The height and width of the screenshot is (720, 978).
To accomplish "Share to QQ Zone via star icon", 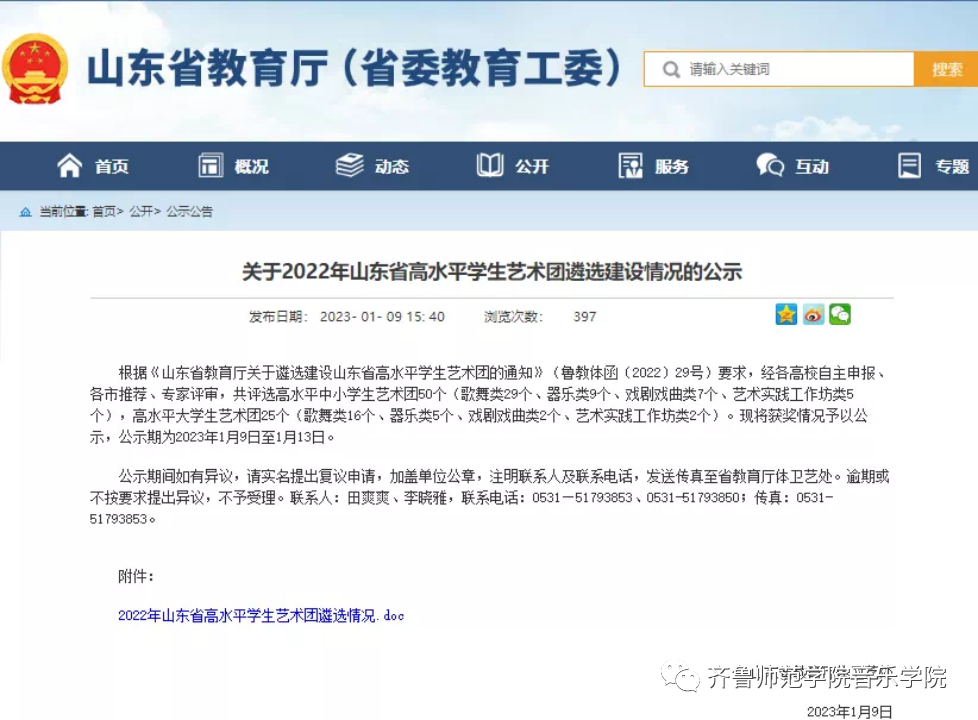I will [x=786, y=315].
